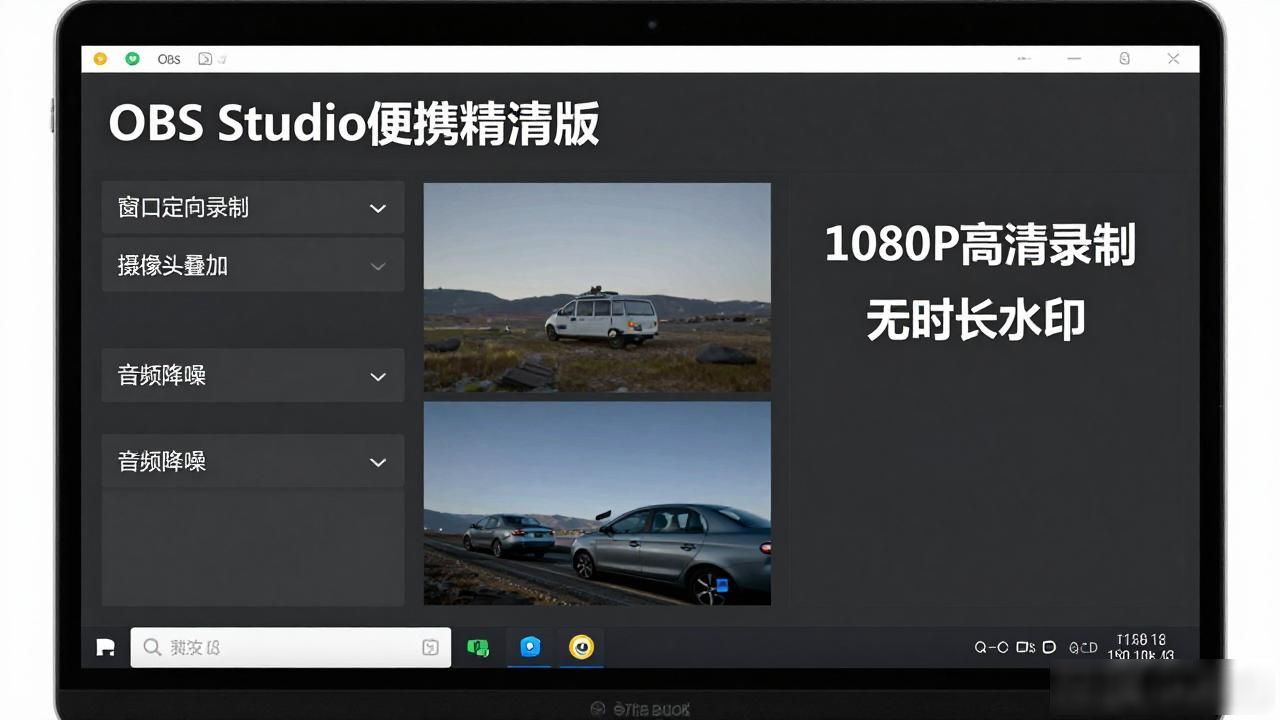Click the yellow circle icon in title bar
The height and width of the screenshot is (720, 1280).
[x=100, y=59]
